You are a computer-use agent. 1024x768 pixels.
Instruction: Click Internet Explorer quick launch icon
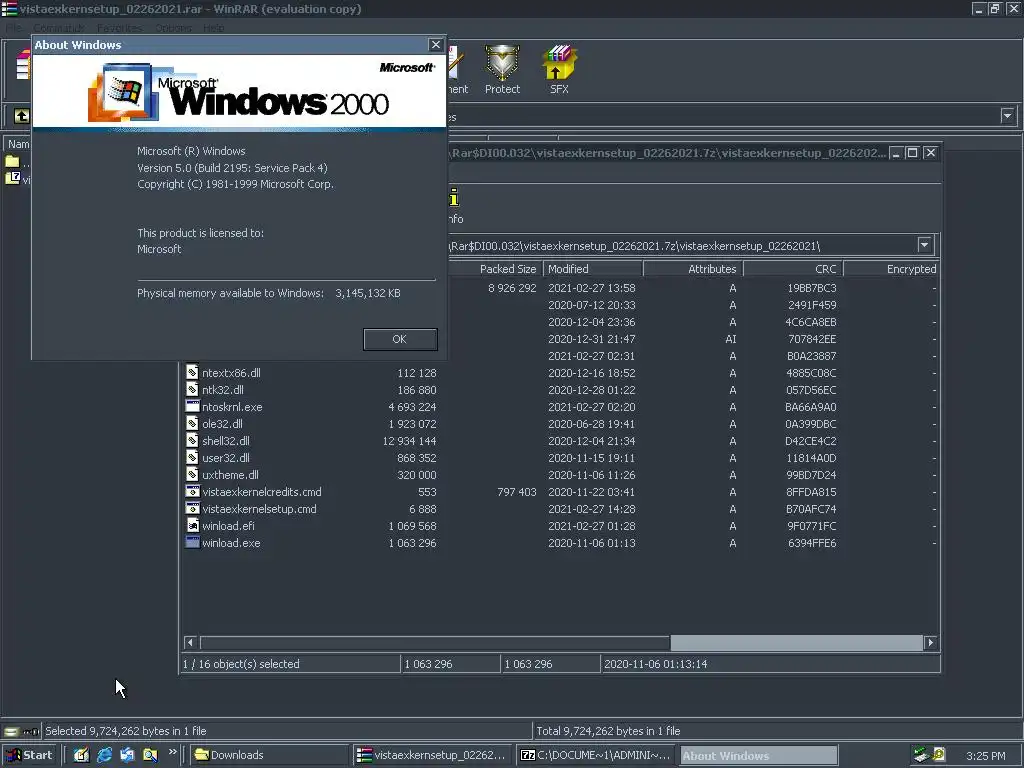click(x=104, y=755)
